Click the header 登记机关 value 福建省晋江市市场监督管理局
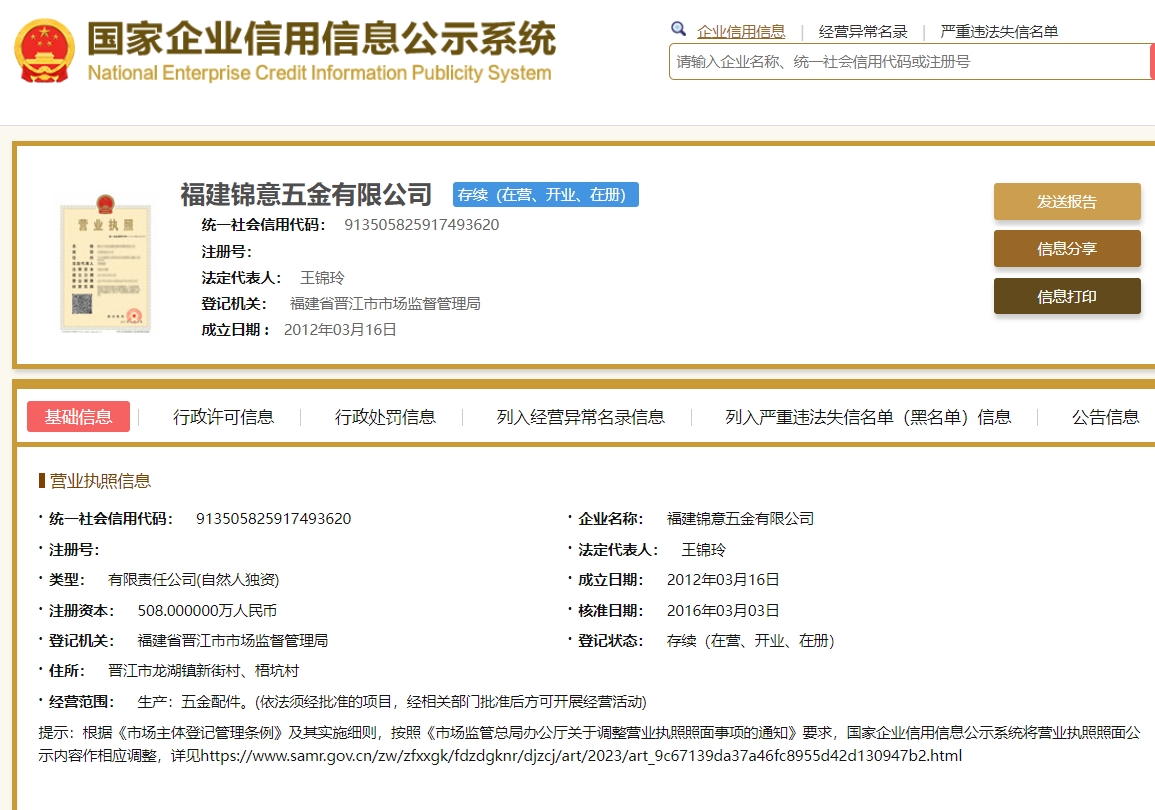 click(385, 303)
